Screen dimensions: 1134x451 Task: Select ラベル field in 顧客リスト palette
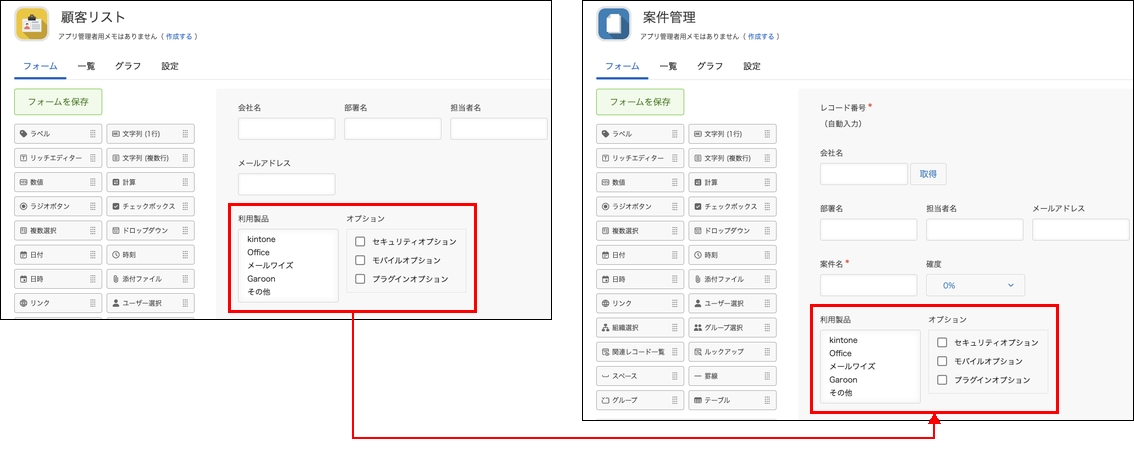point(57,134)
